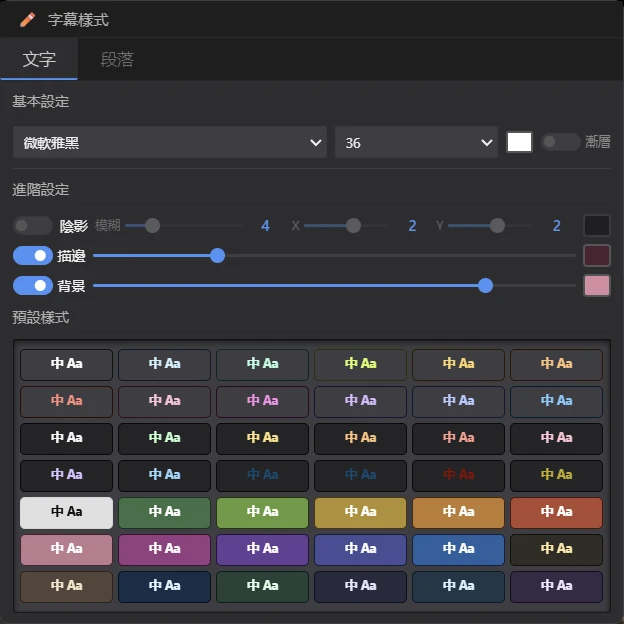Select the dark red text on black preset

(x=458, y=475)
